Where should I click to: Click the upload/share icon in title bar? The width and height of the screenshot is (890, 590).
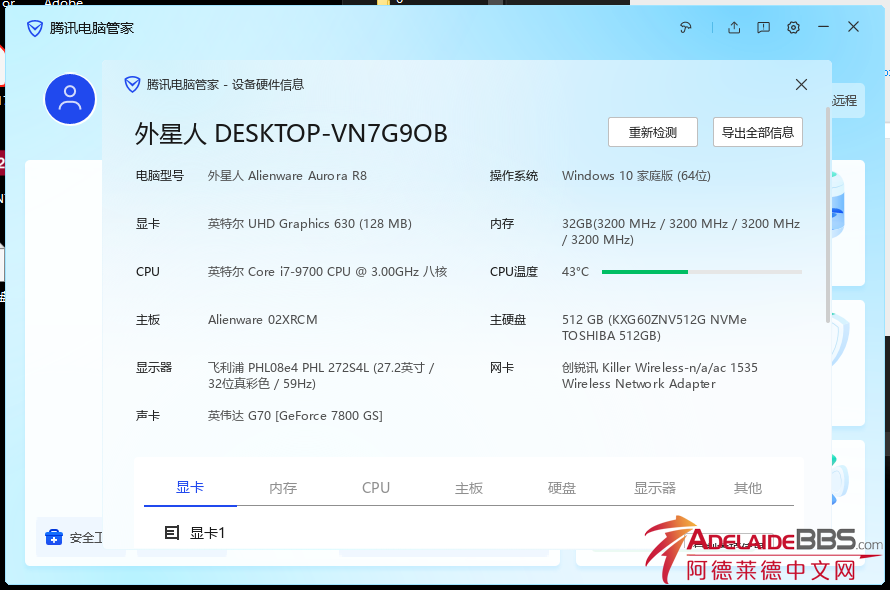tap(734, 28)
